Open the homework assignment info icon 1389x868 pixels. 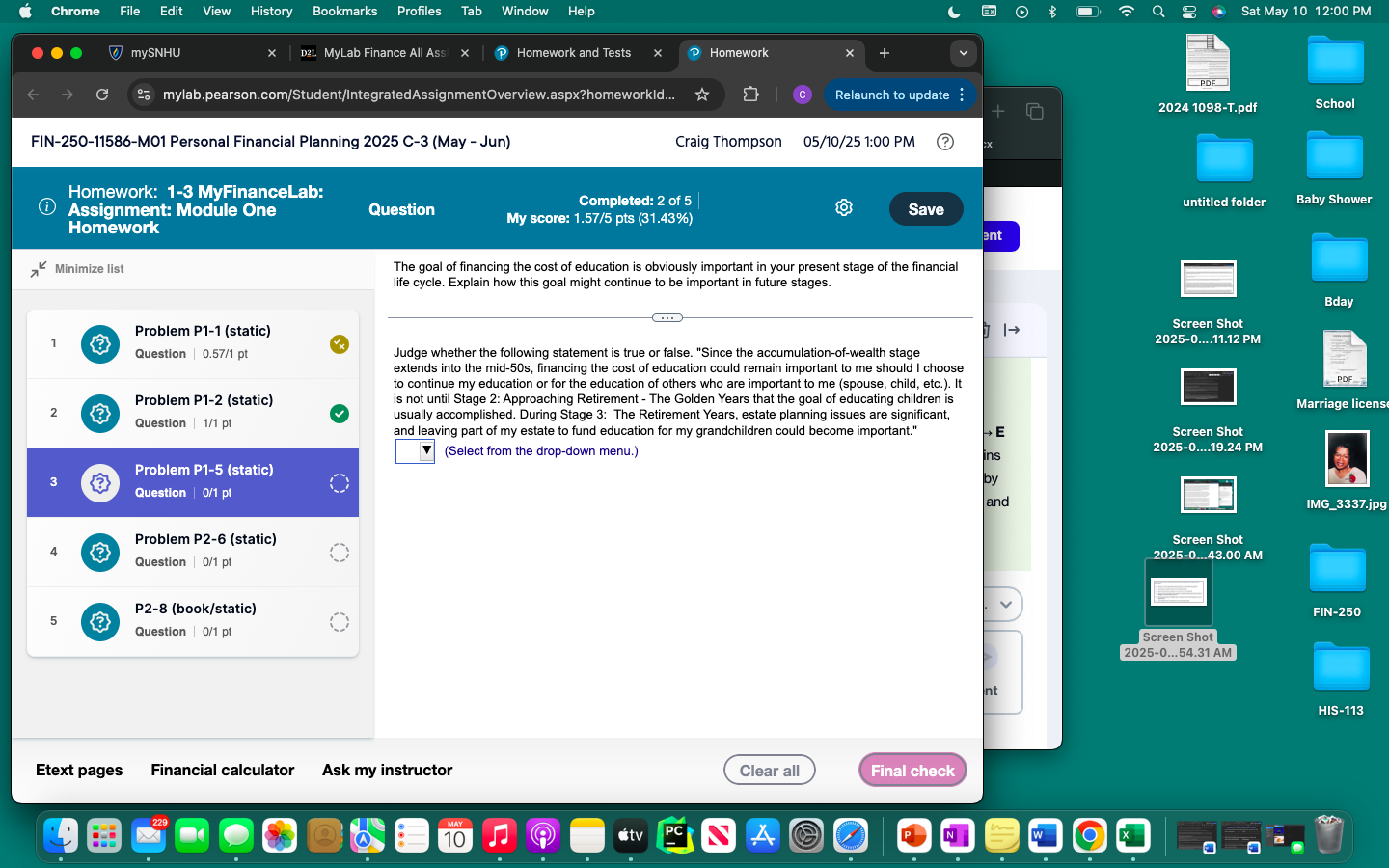point(46,207)
